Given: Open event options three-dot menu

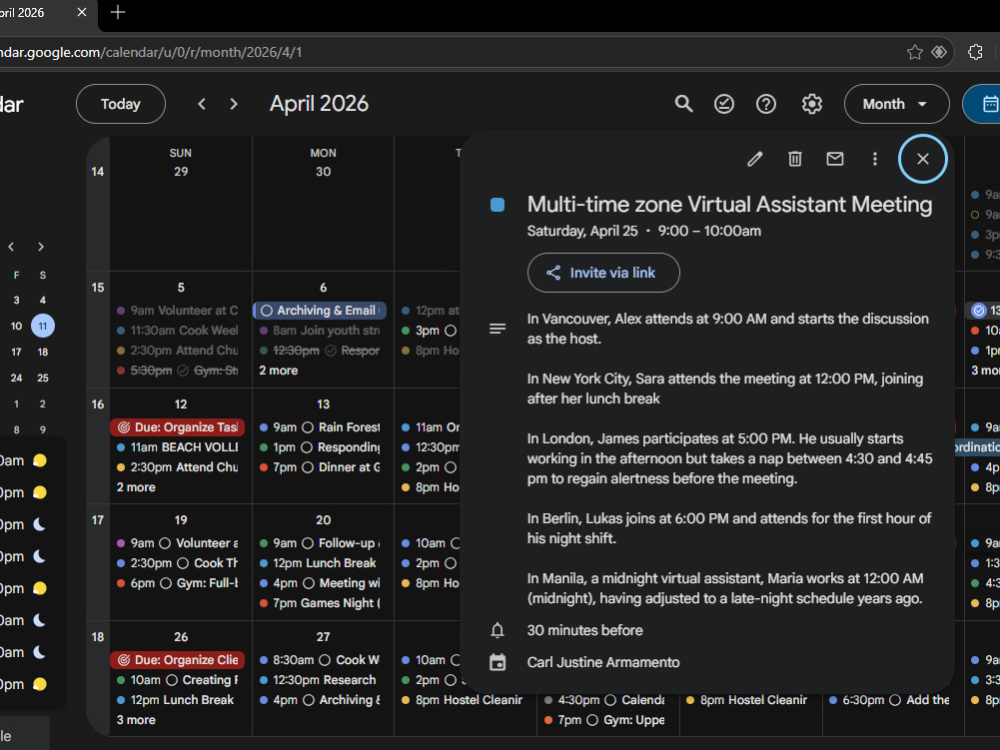Looking at the screenshot, I should pyautogui.click(x=875, y=159).
